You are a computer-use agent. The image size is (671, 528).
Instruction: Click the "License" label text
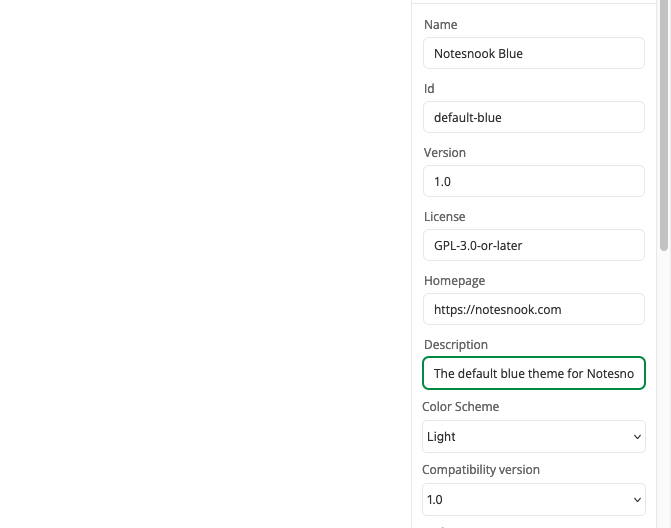click(445, 217)
